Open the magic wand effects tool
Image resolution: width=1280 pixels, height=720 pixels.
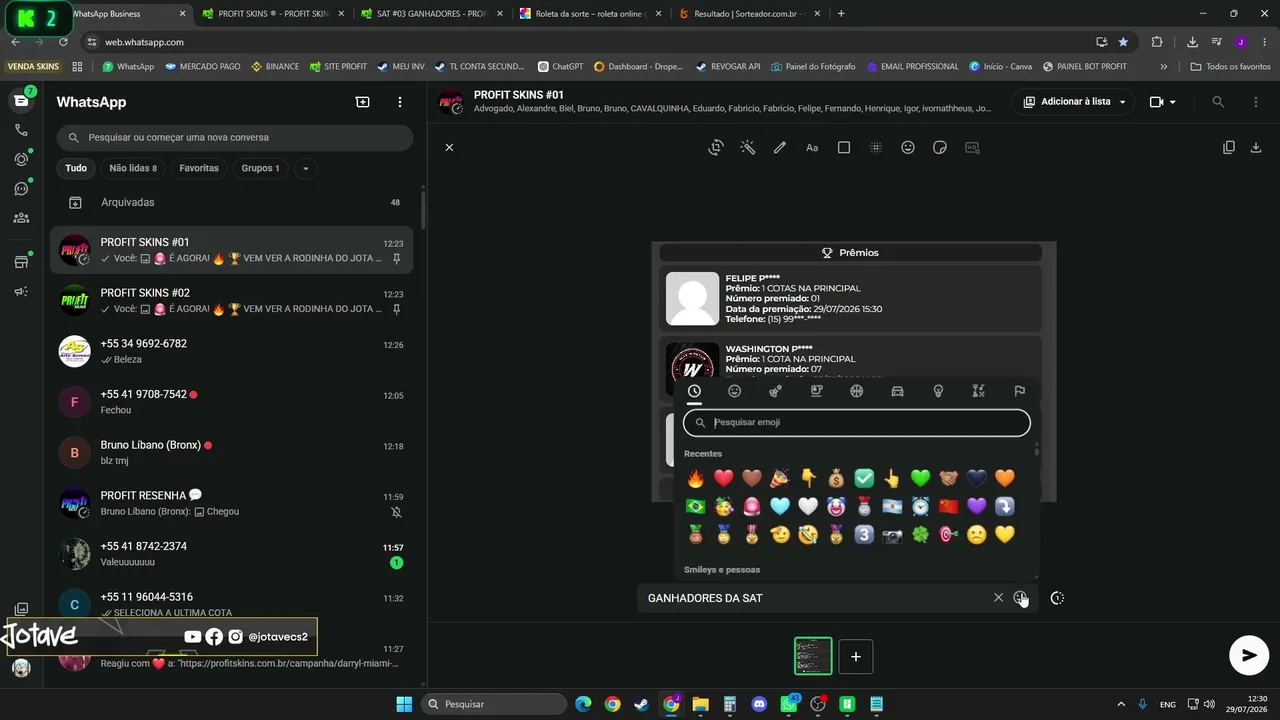point(748,147)
